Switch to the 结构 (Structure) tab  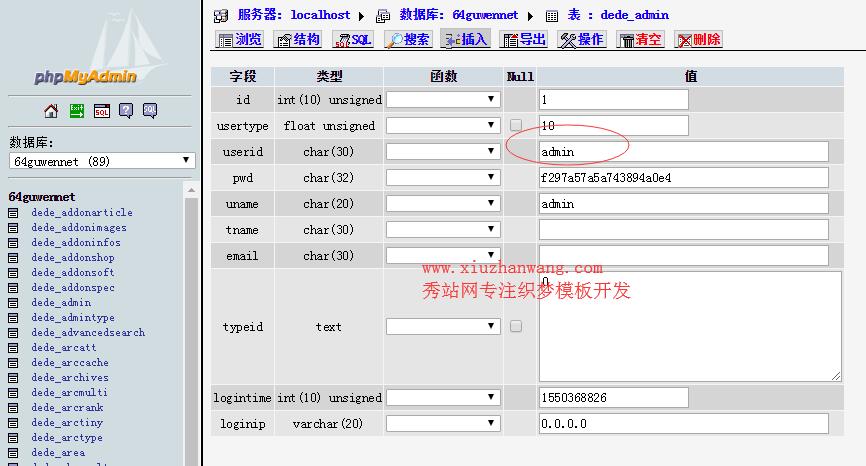pyautogui.click(x=298, y=40)
